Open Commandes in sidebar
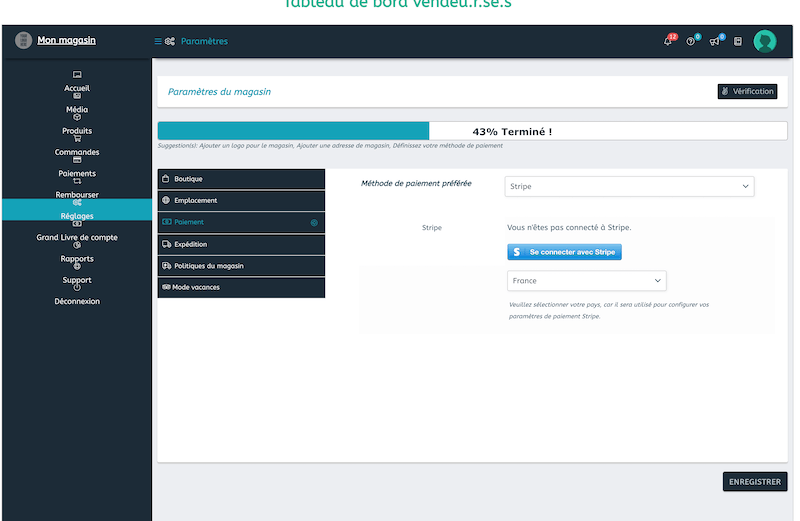Viewport: 800px width, 521px height. (x=77, y=152)
